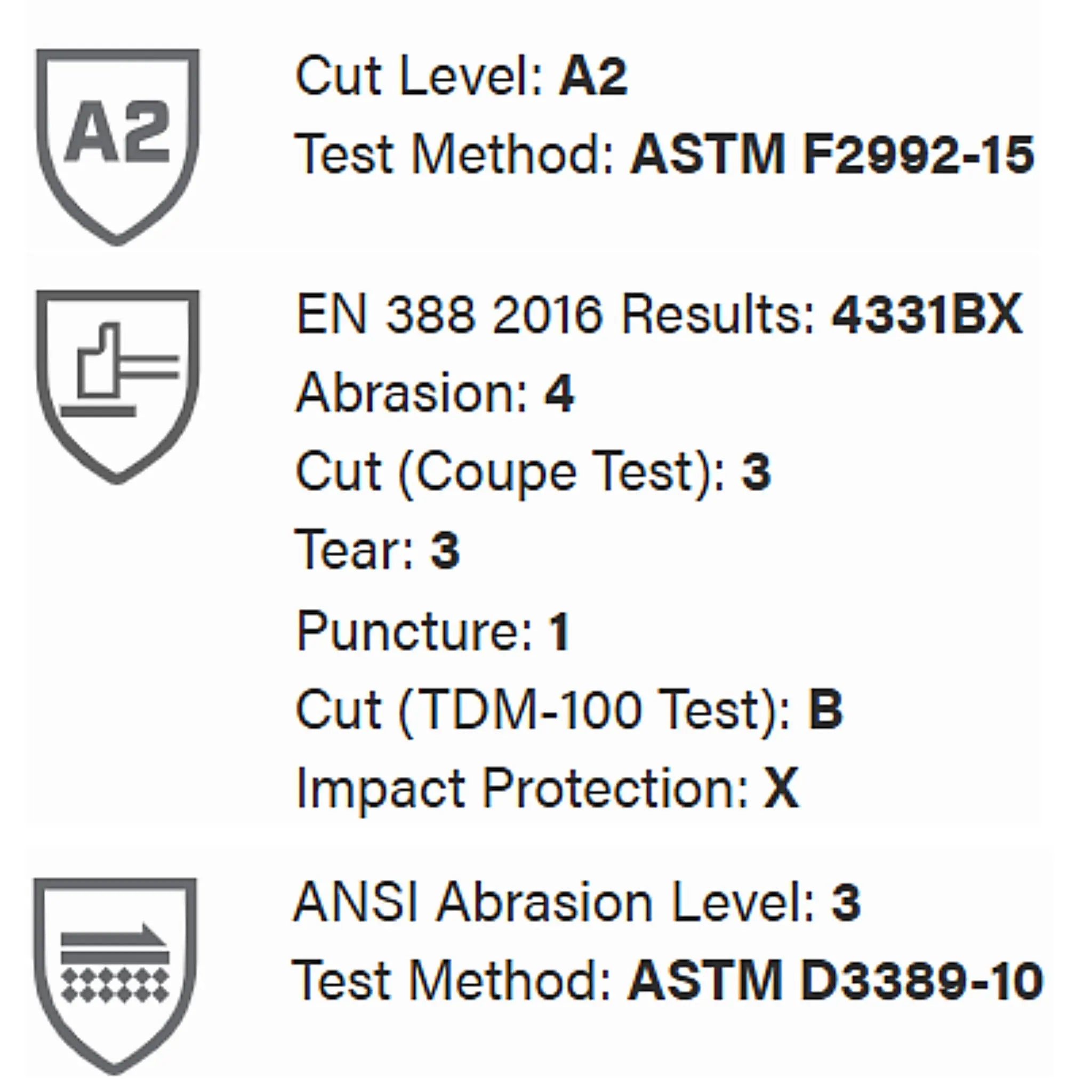The height and width of the screenshot is (1092, 1092).
Task: Select the bold 4331BX result code
Action: [927, 314]
